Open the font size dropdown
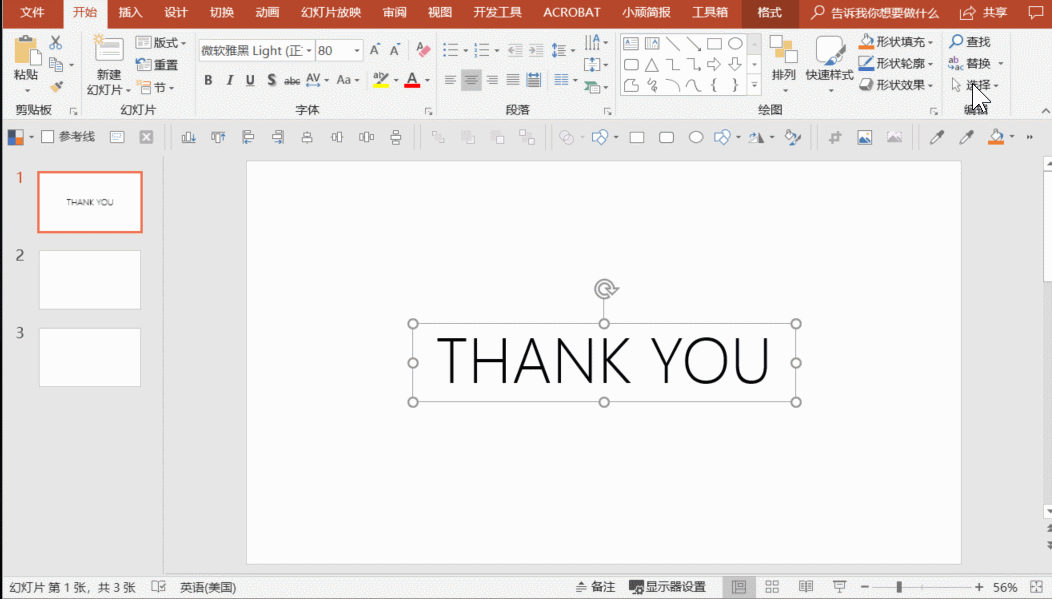The height and width of the screenshot is (599, 1052). point(357,50)
